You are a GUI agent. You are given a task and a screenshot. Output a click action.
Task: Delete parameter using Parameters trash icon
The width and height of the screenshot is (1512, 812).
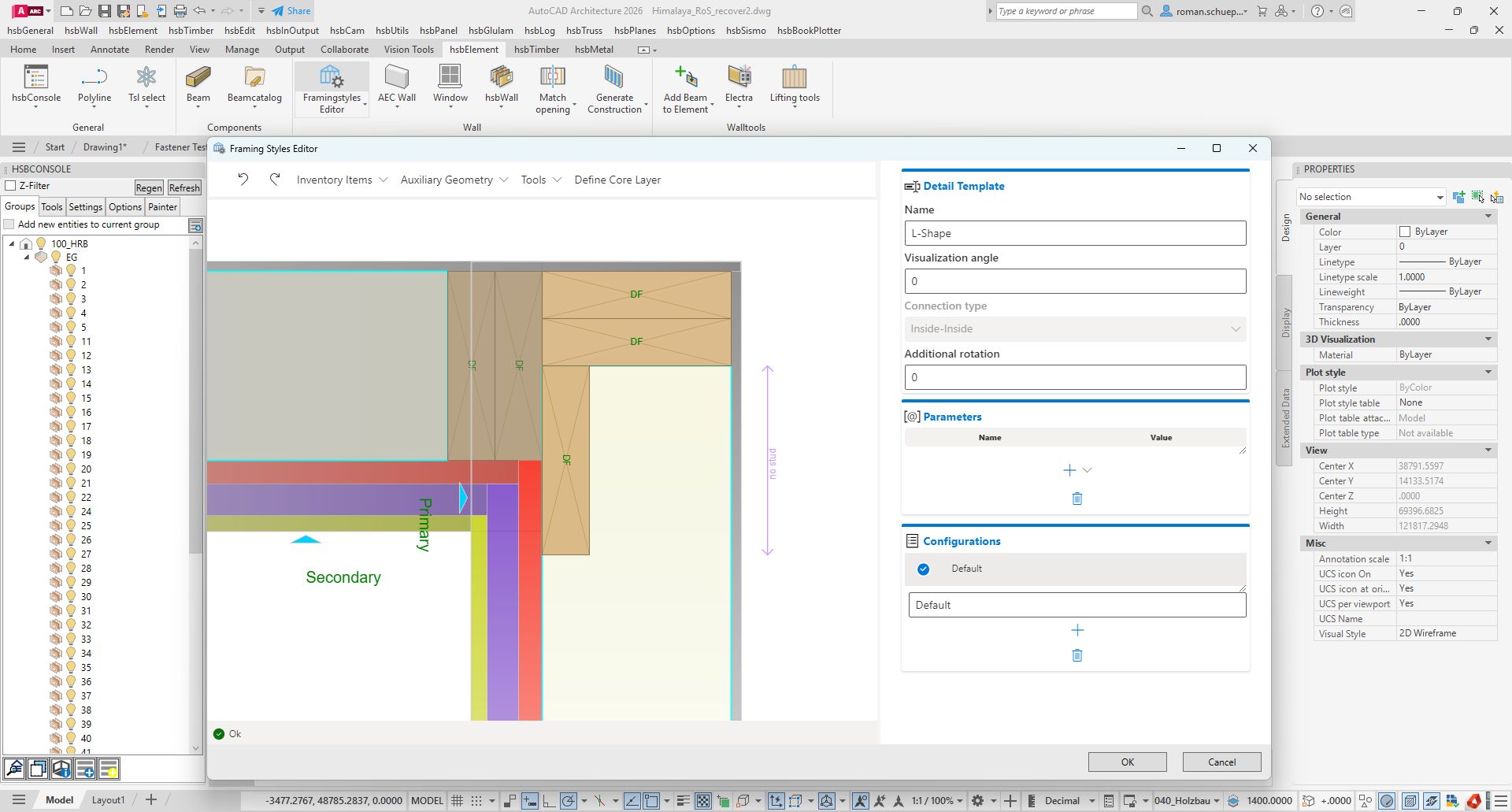point(1077,499)
